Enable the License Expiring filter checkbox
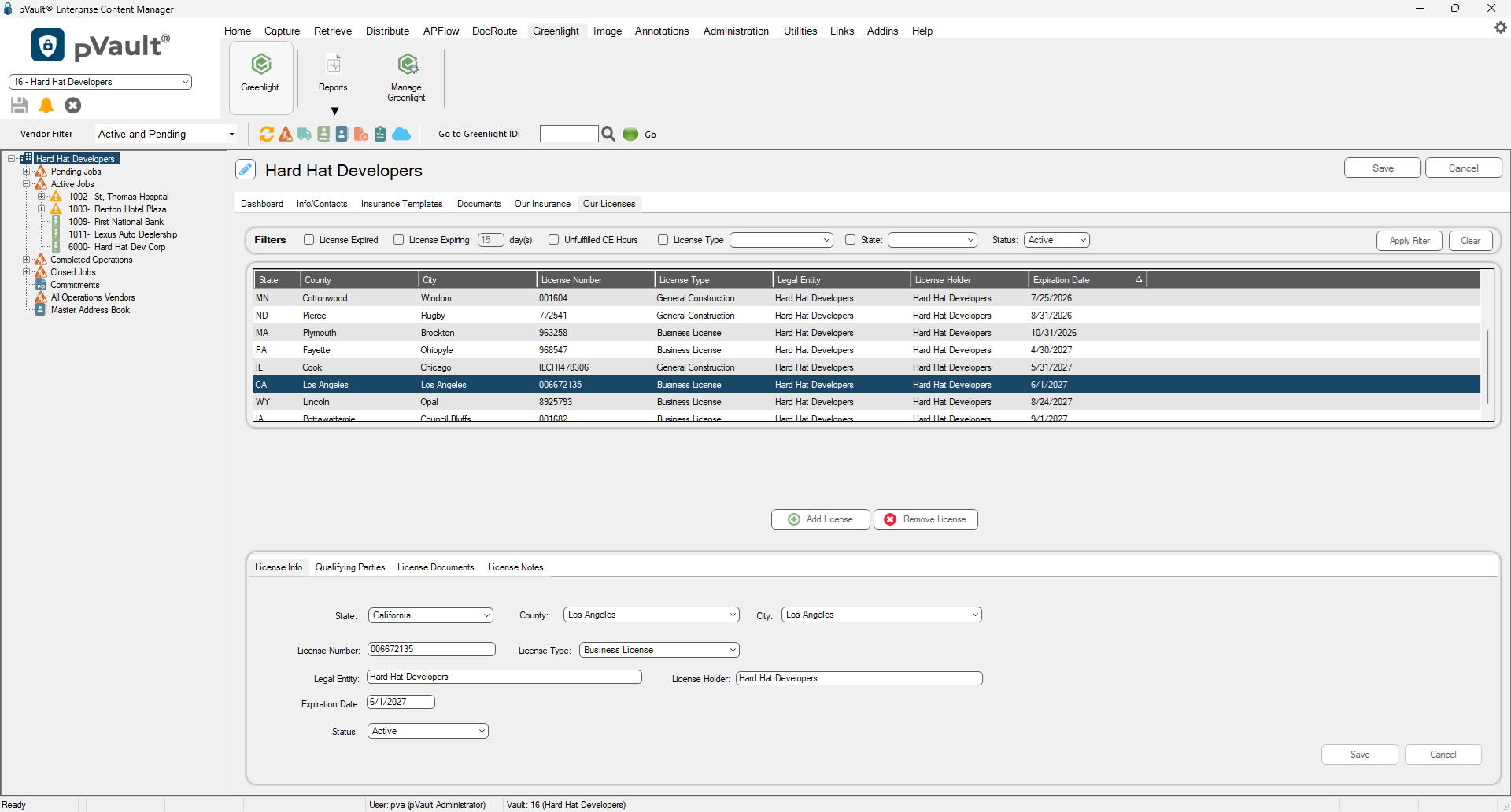The image size is (1511, 812). (398, 240)
